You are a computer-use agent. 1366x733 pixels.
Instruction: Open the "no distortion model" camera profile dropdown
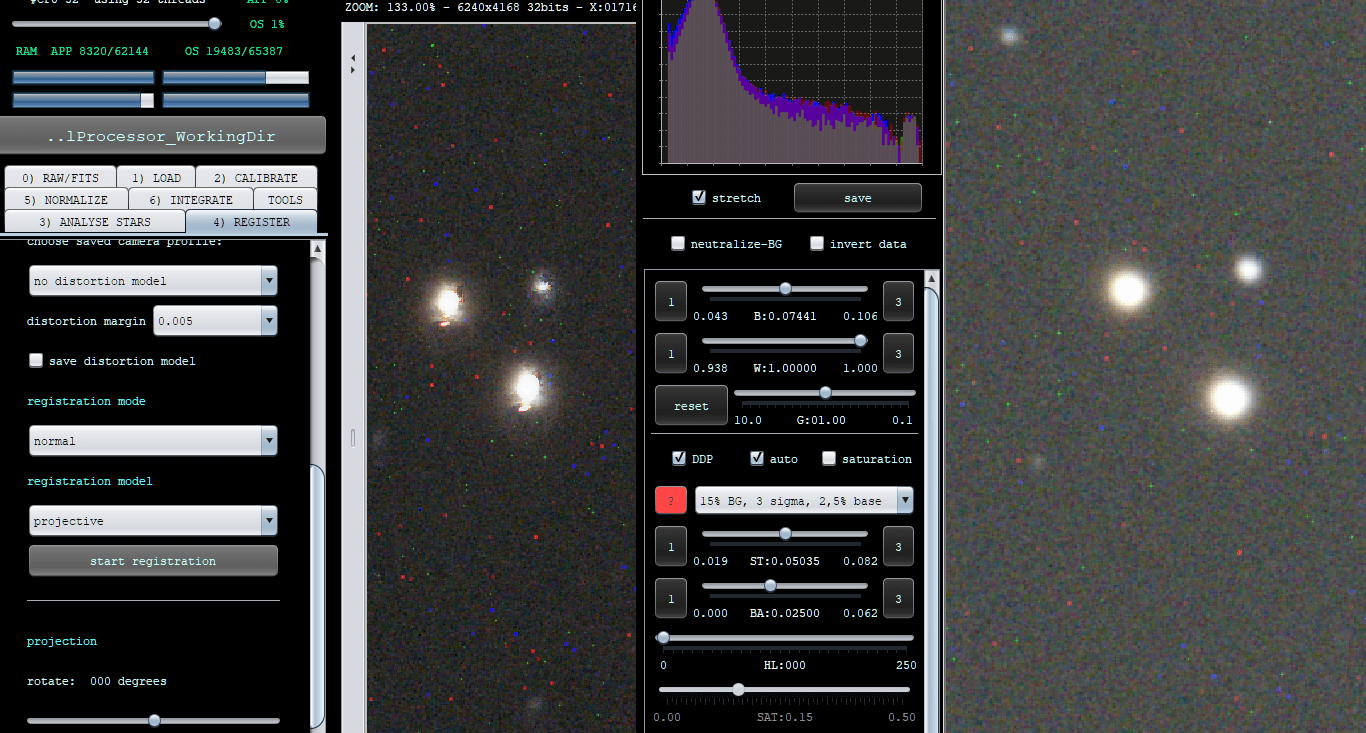153,281
